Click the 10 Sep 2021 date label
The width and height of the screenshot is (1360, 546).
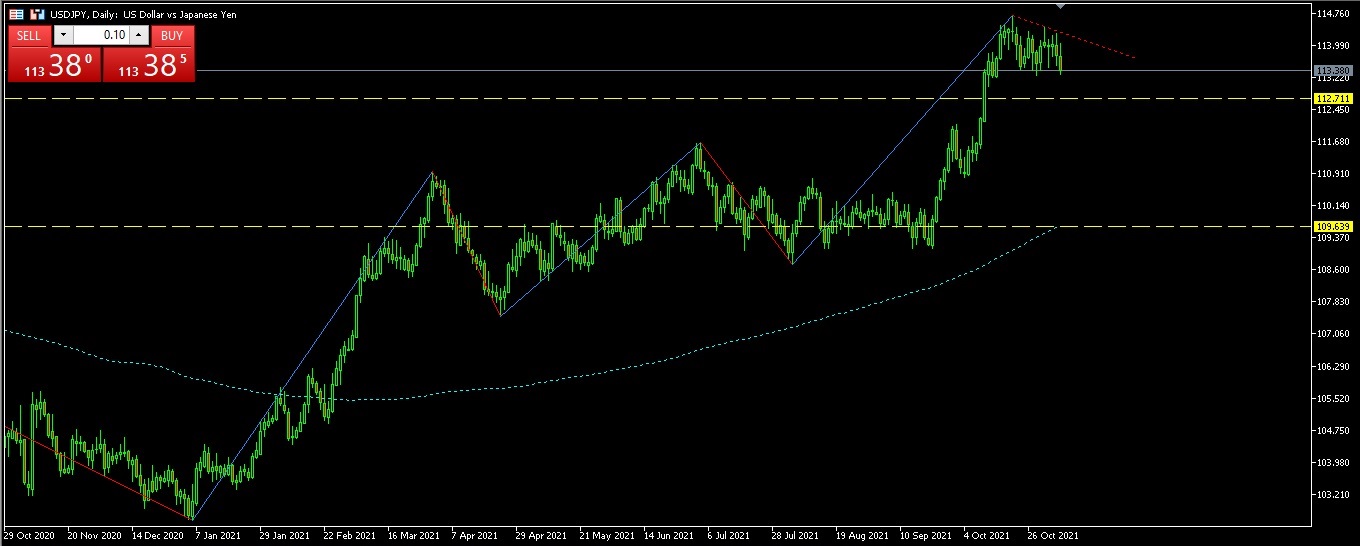[x=925, y=535]
